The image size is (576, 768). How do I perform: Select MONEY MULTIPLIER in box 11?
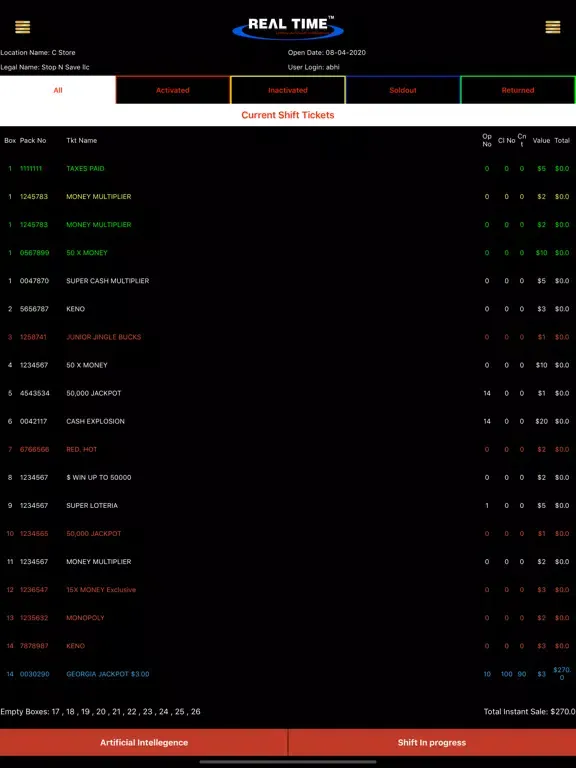coord(288,562)
